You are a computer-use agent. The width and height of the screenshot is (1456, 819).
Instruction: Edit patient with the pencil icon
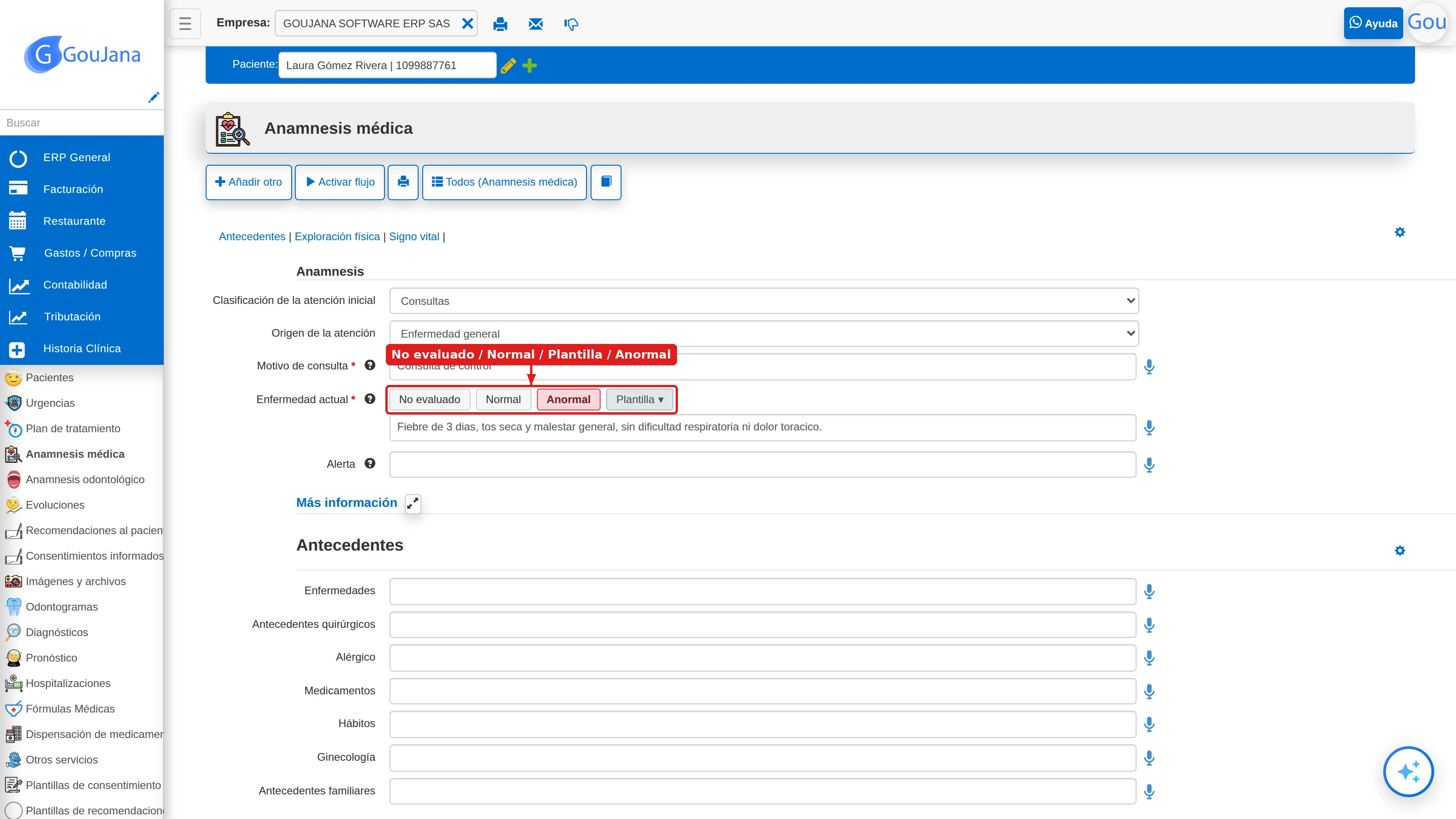508,66
